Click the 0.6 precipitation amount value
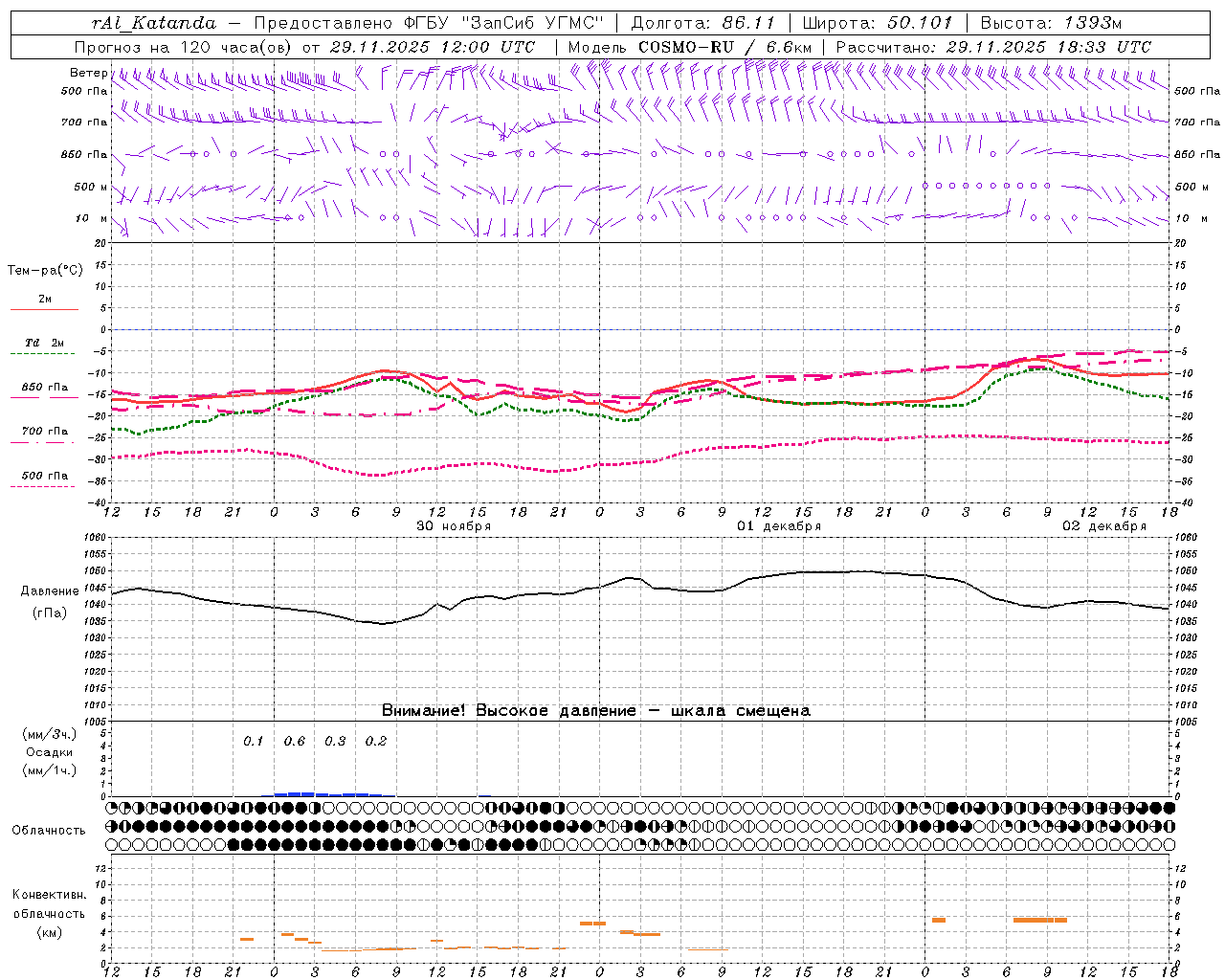 tap(295, 742)
